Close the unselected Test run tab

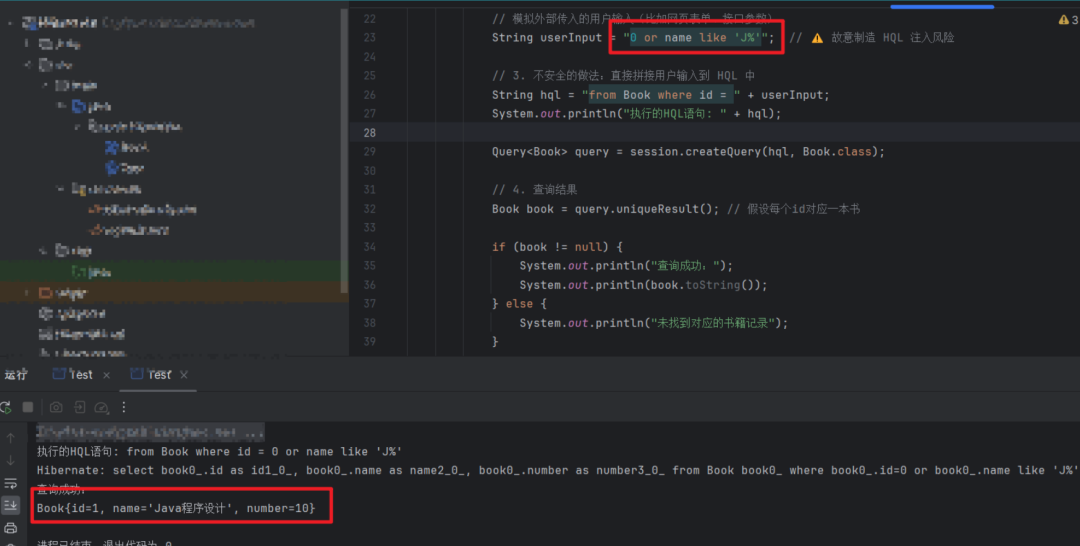coord(106,375)
